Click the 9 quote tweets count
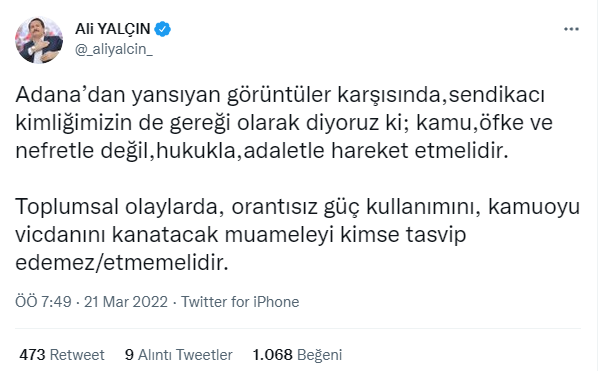 point(130,355)
